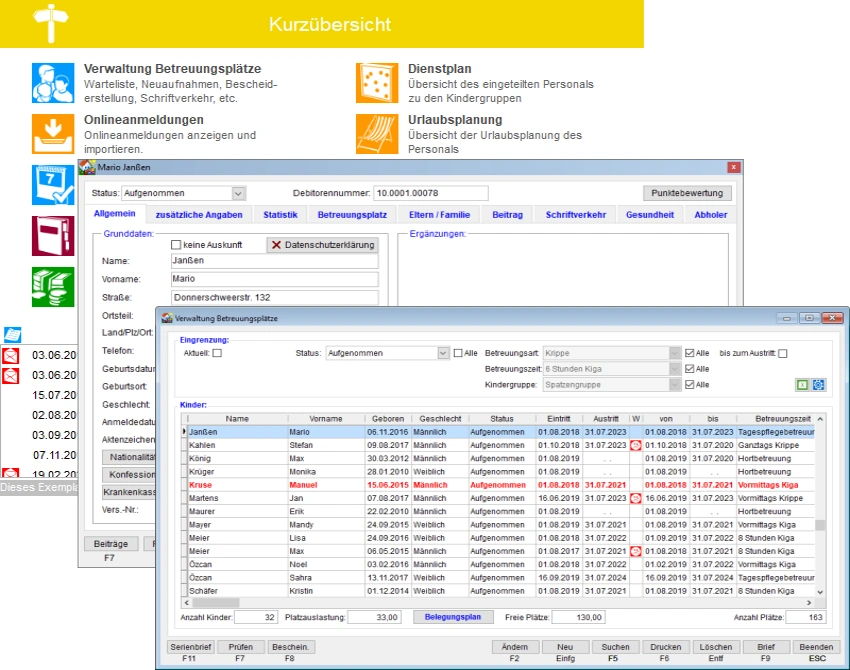Click the Punktebewertung button
The width and height of the screenshot is (850, 670).
(x=686, y=193)
